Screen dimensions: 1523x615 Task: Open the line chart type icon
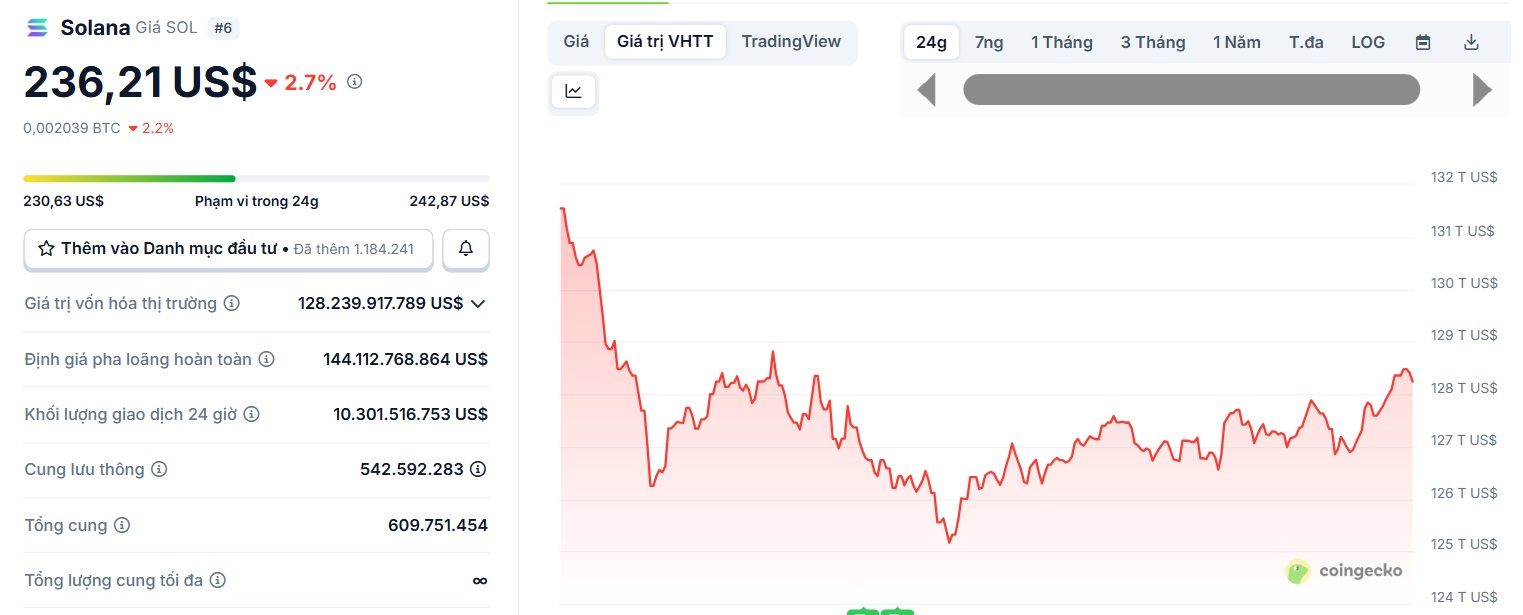[x=573, y=91]
